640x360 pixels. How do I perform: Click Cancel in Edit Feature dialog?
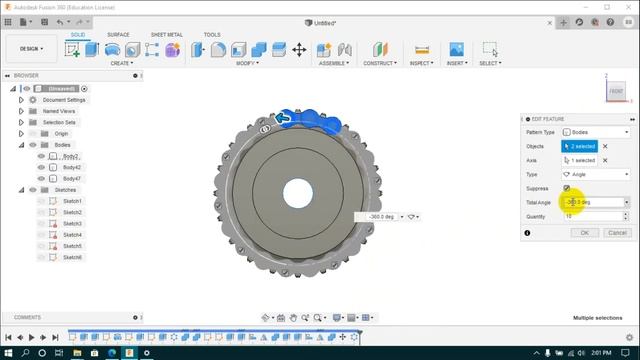(617, 233)
